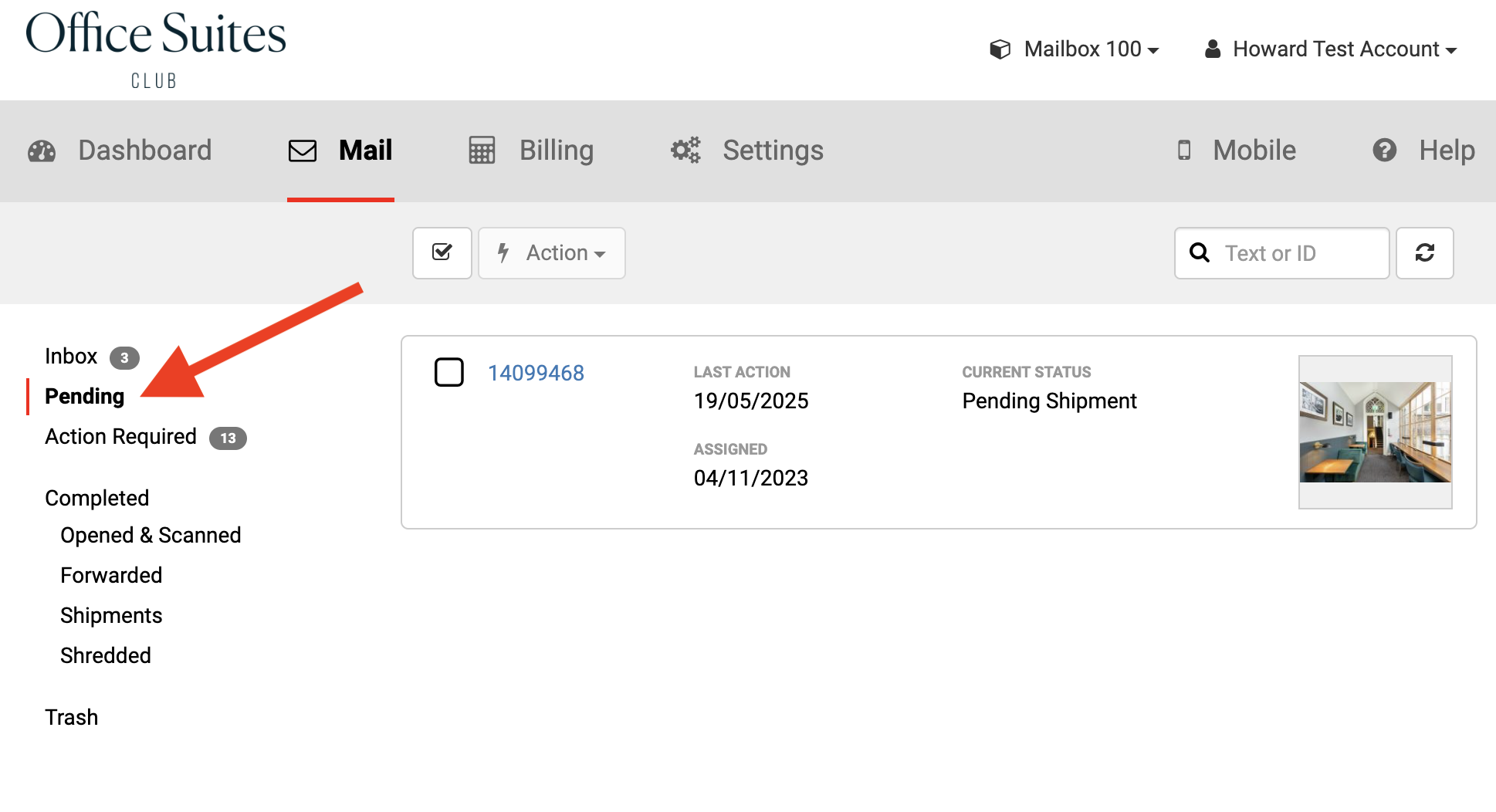Switch to the Billing tab
This screenshot has height=812, width=1496.
tap(556, 151)
